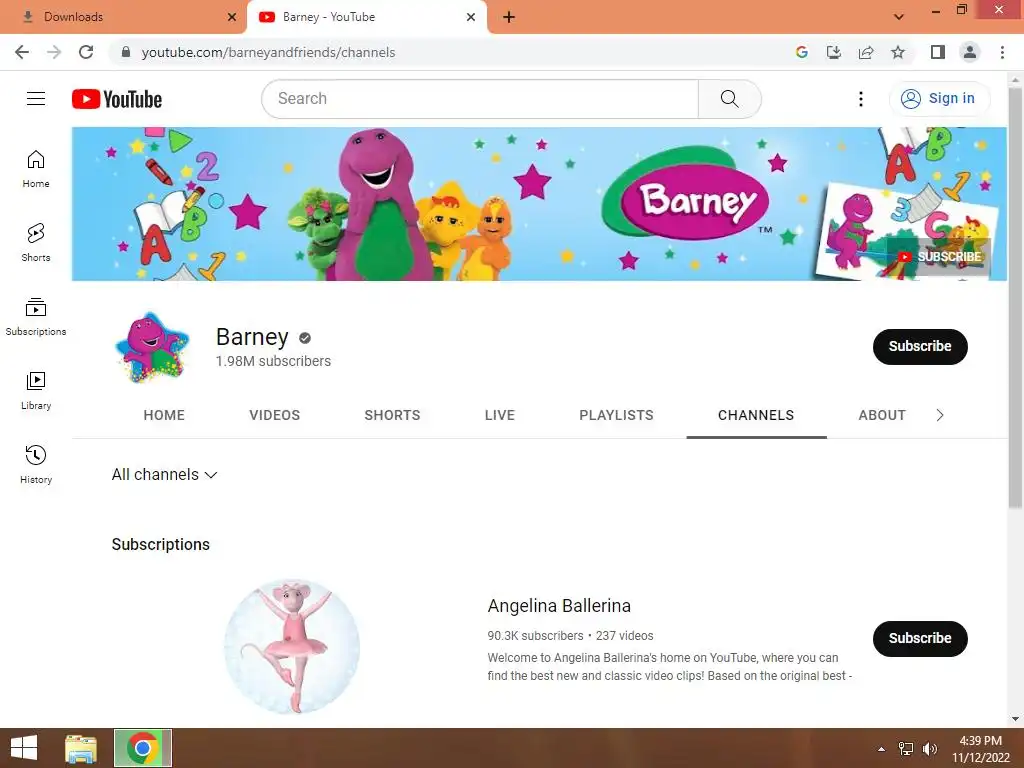1024x768 pixels.
Task: Subscribe to Angelina Ballerina
Action: tap(920, 639)
